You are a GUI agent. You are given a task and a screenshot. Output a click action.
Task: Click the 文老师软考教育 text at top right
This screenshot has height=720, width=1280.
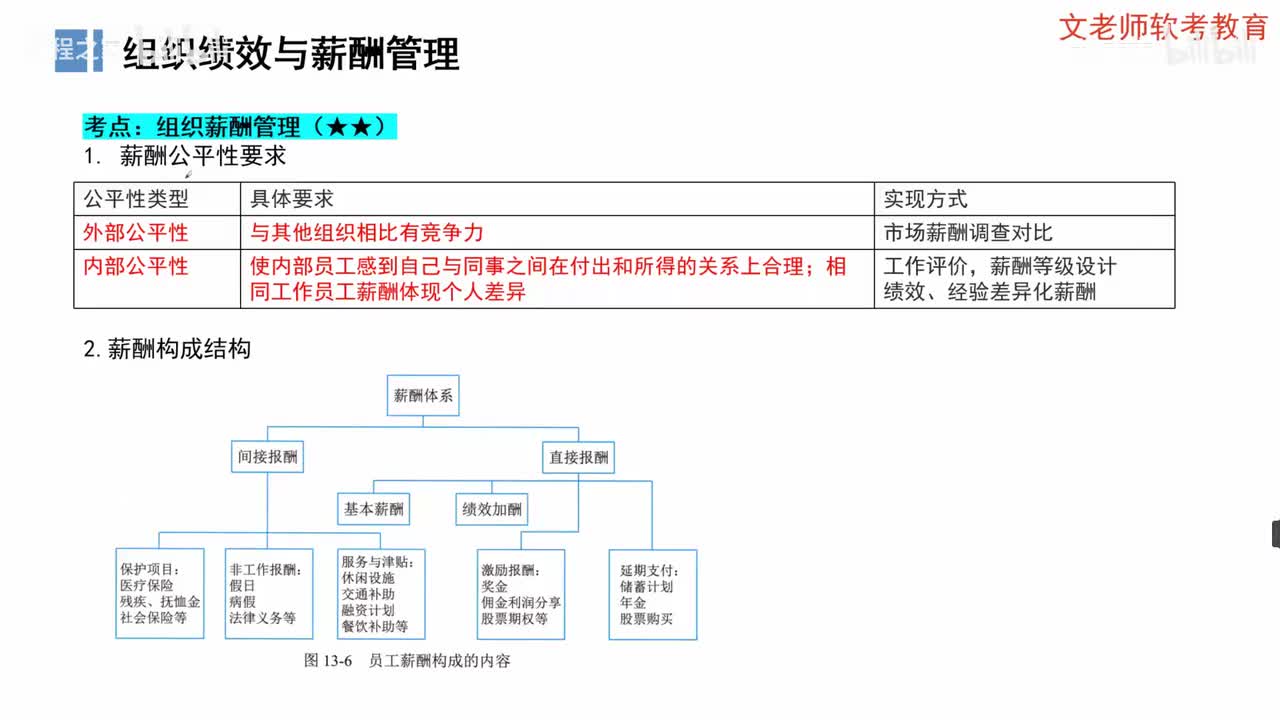click(x=1163, y=26)
